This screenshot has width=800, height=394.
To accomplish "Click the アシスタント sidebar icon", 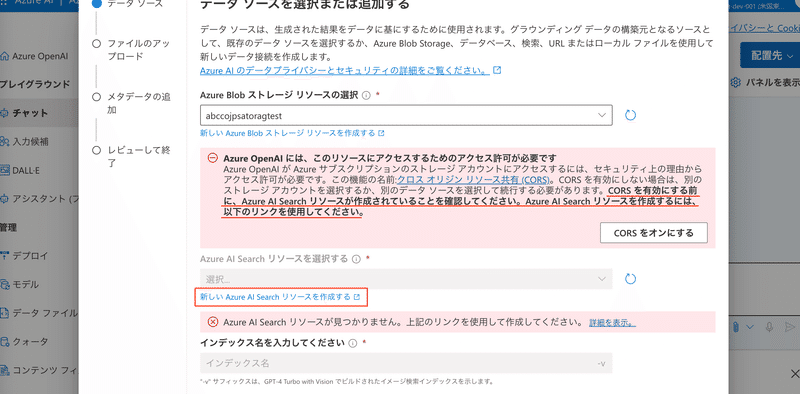I will coord(5,198).
